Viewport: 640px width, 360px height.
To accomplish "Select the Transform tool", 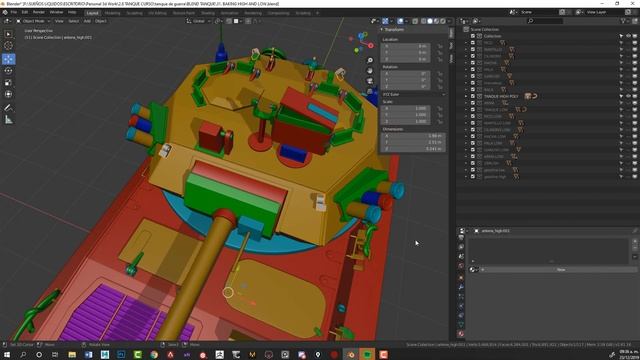I will 8,94.
